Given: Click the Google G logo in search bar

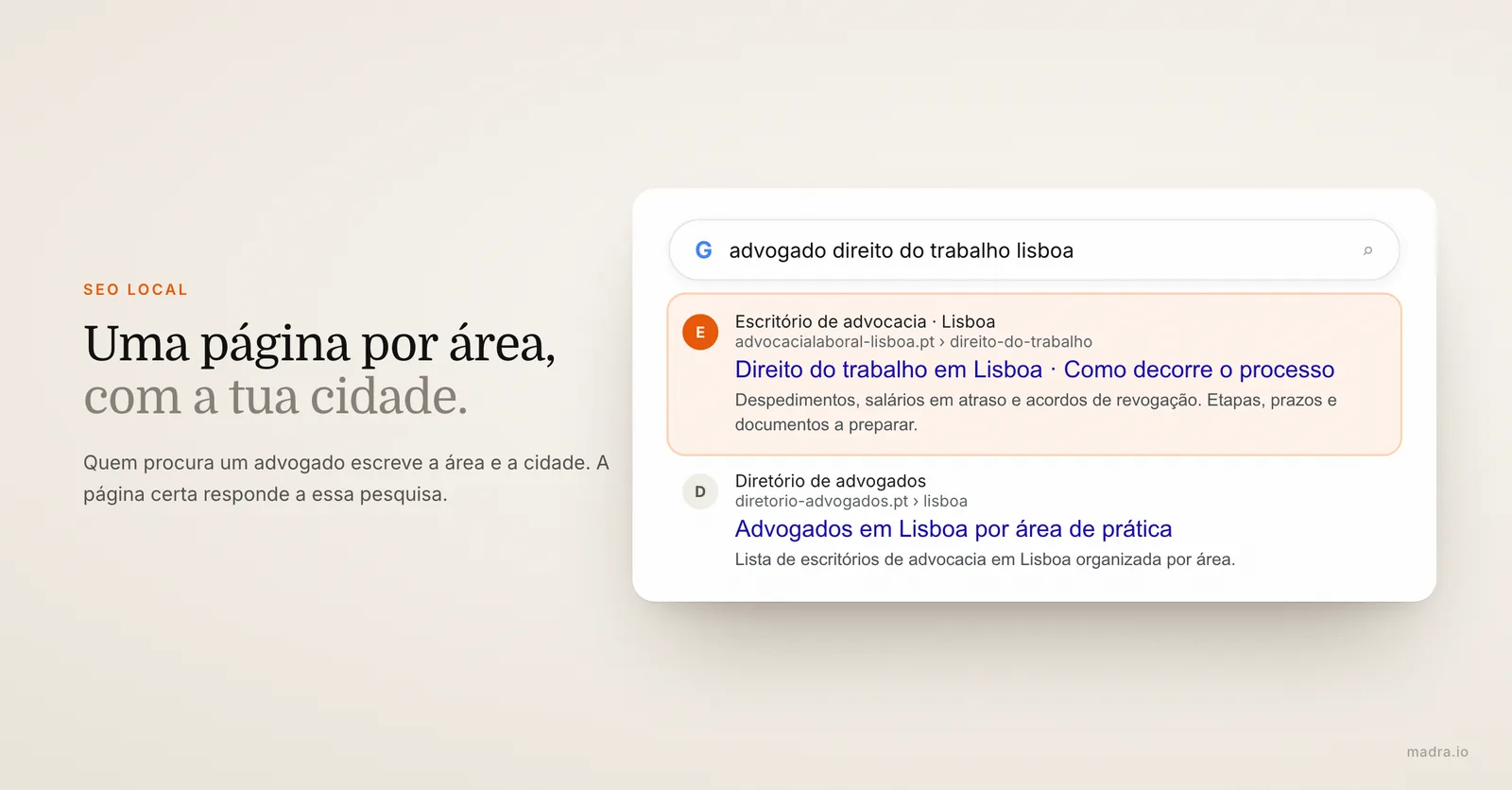Looking at the screenshot, I should [x=704, y=250].
